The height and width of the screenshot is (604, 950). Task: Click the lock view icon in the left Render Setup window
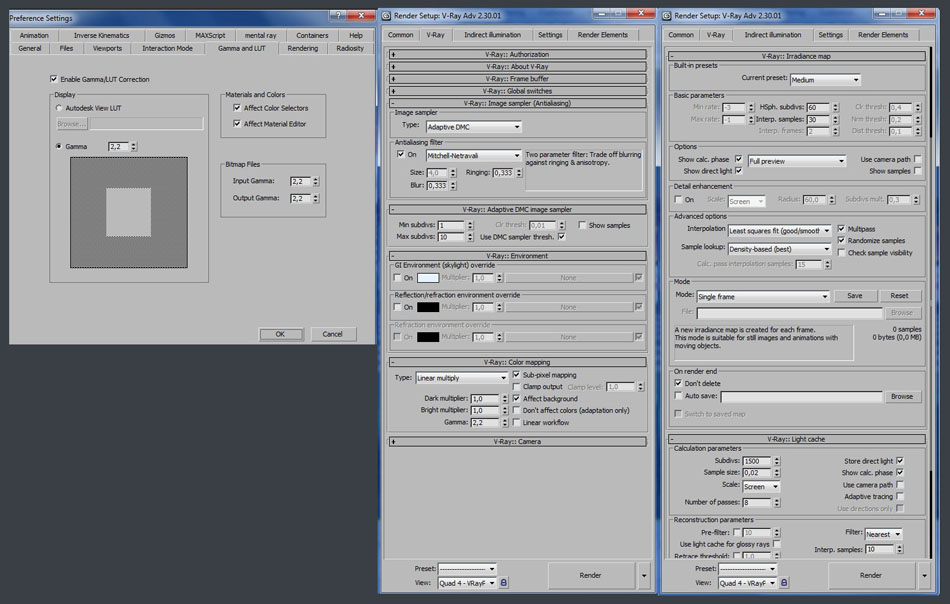504,582
